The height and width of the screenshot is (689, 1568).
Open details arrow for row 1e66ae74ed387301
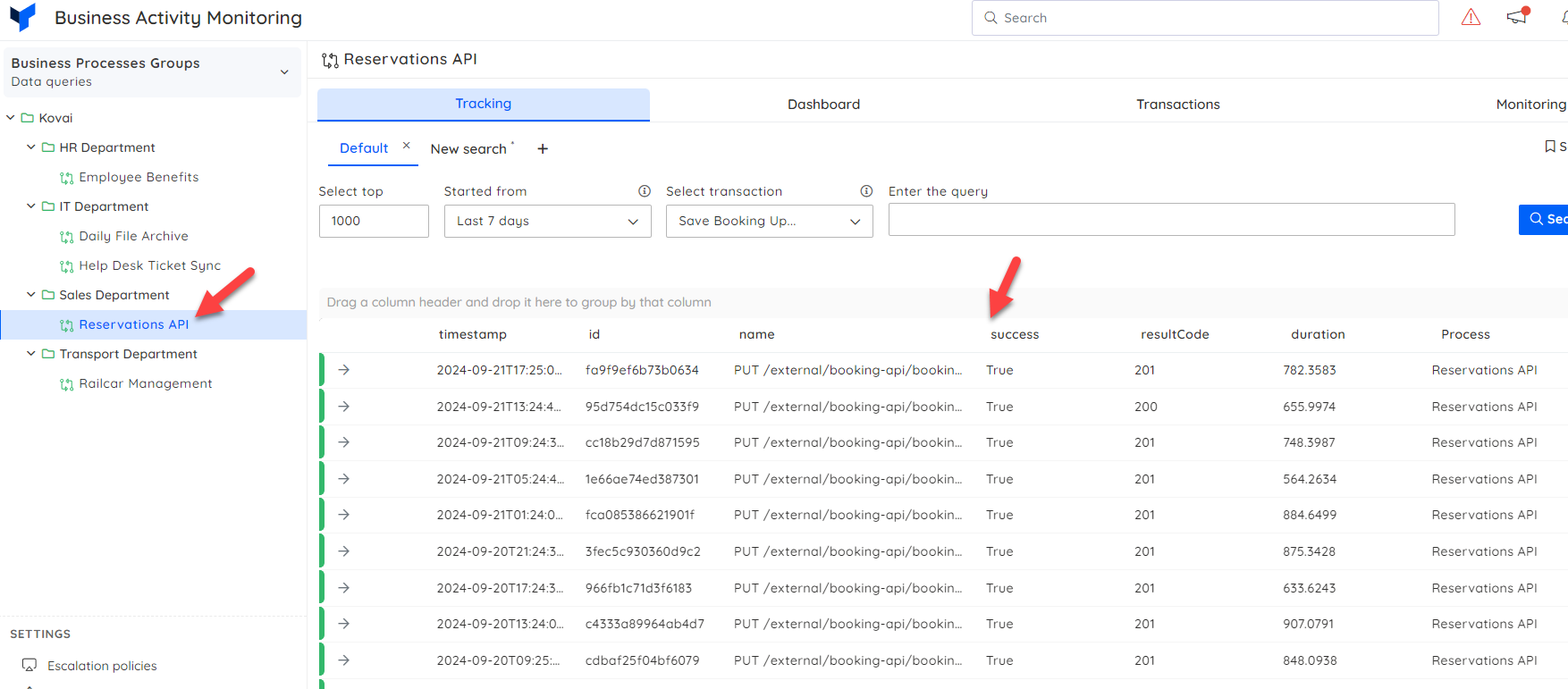344,479
